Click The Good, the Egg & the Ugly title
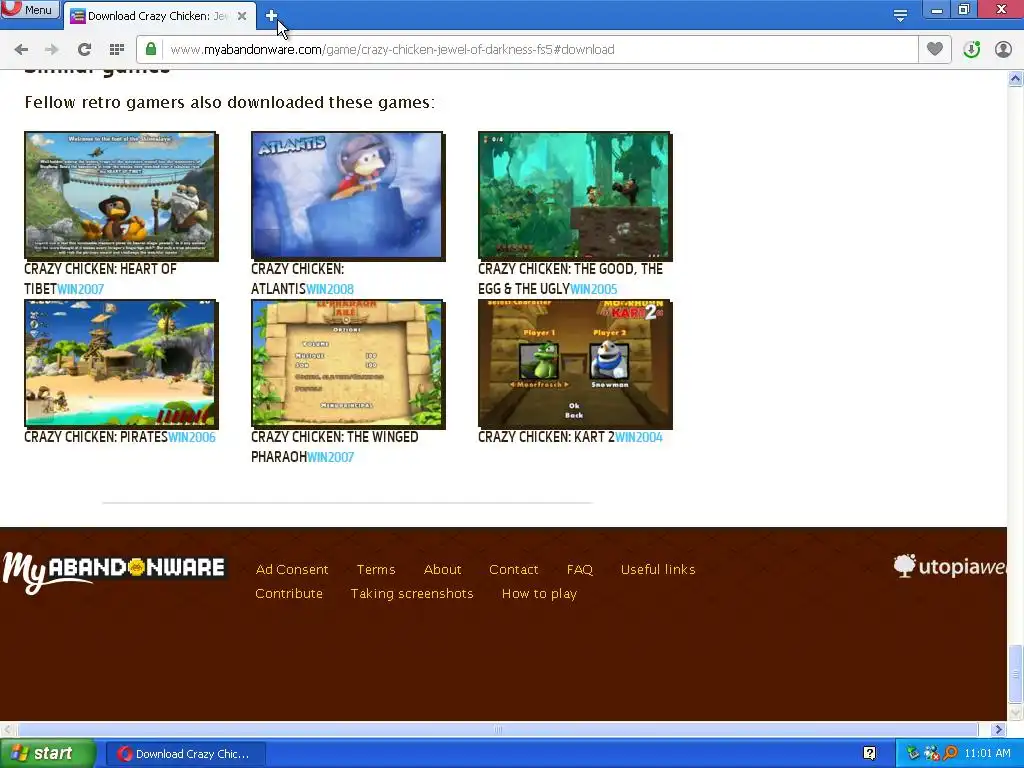Screen dimensions: 1024x768 click(x=570, y=279)
